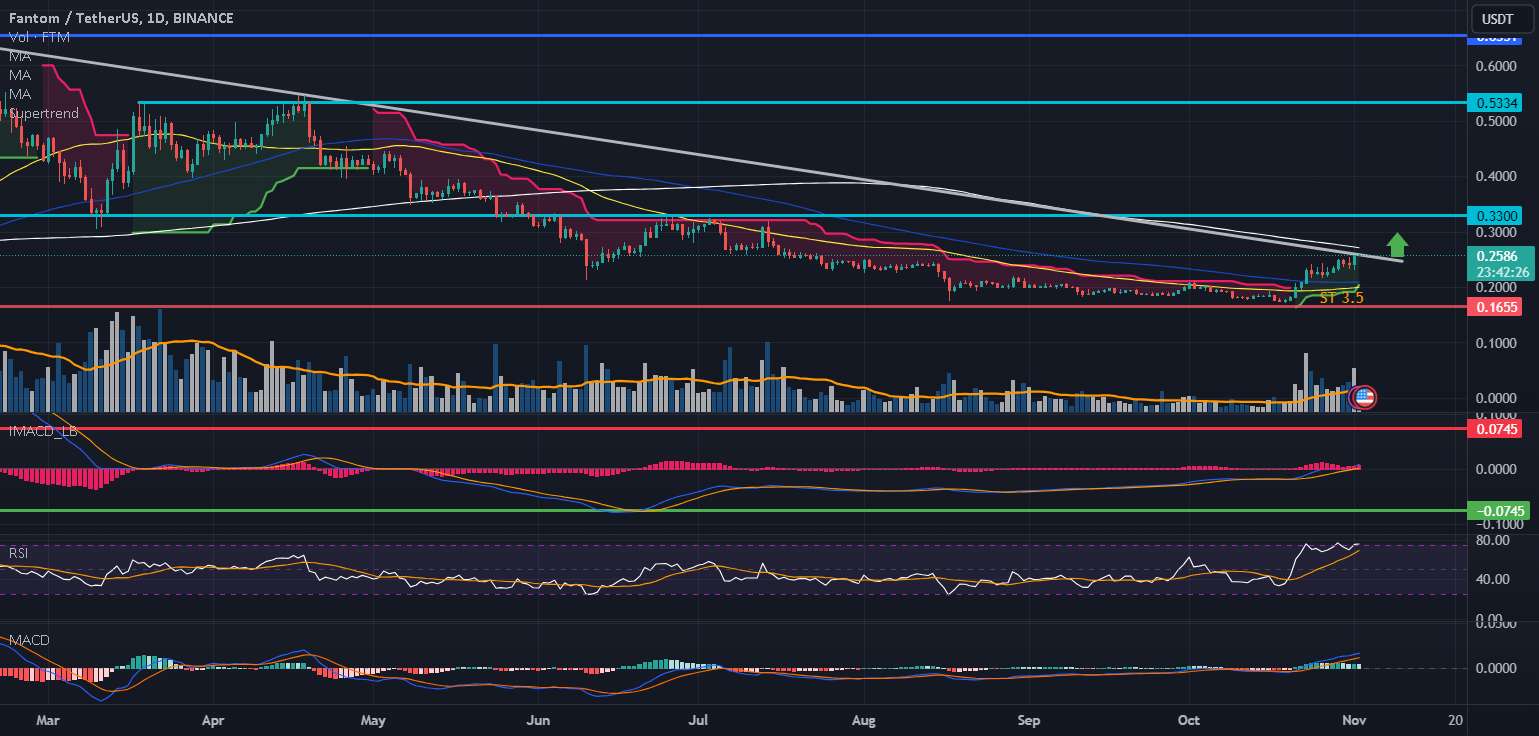
Task: Click the 0.2000 price axis value
Action: [1497, 288]
